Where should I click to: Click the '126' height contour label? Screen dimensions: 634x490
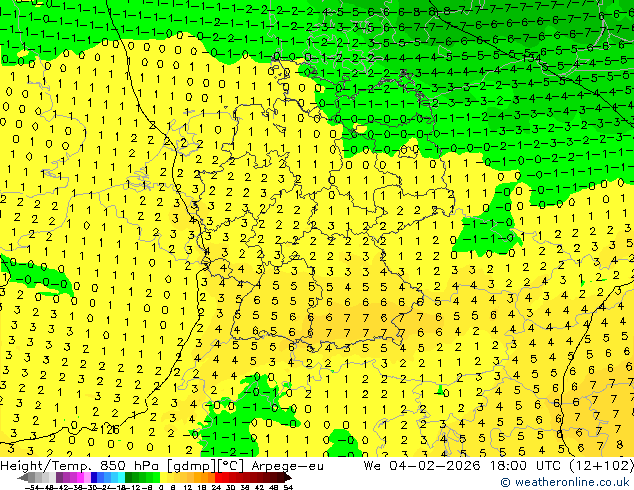(110, 429)
